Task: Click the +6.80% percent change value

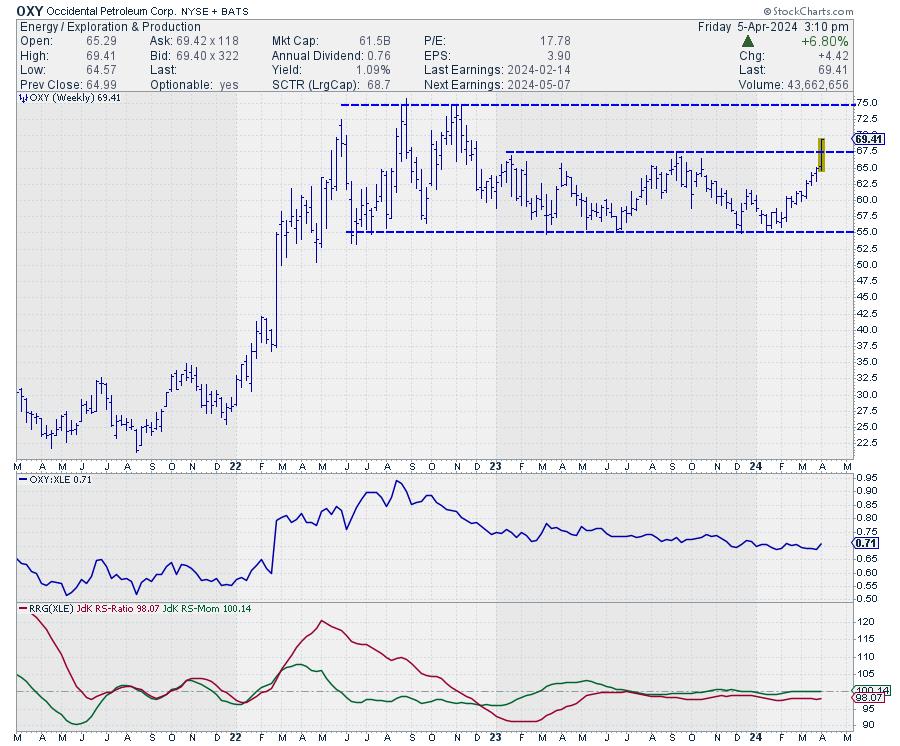Action: [x=829, y=41]
